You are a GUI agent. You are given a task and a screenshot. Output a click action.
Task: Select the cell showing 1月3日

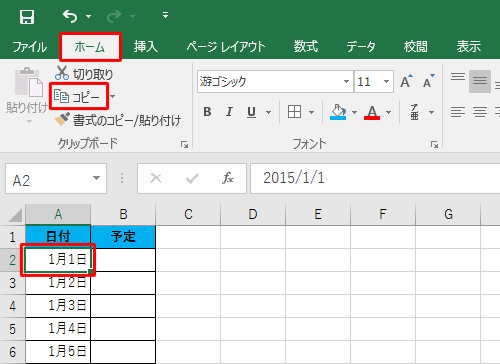[x=58, y=306]
